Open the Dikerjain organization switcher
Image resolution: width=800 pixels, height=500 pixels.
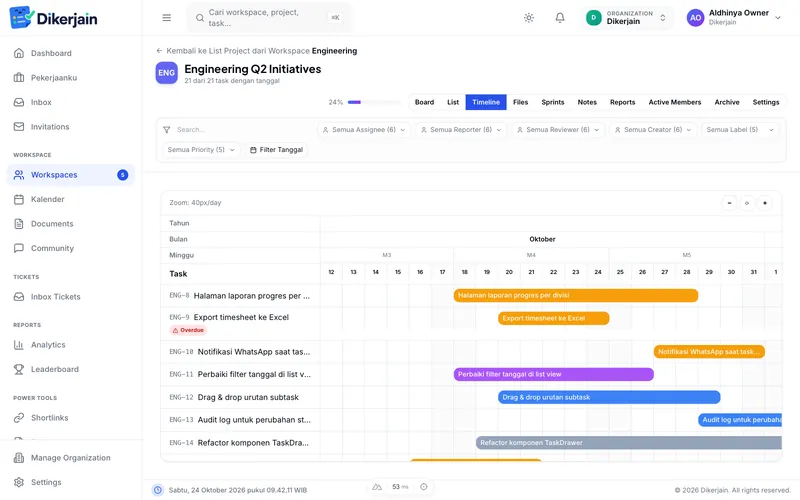tap(627, 18)
